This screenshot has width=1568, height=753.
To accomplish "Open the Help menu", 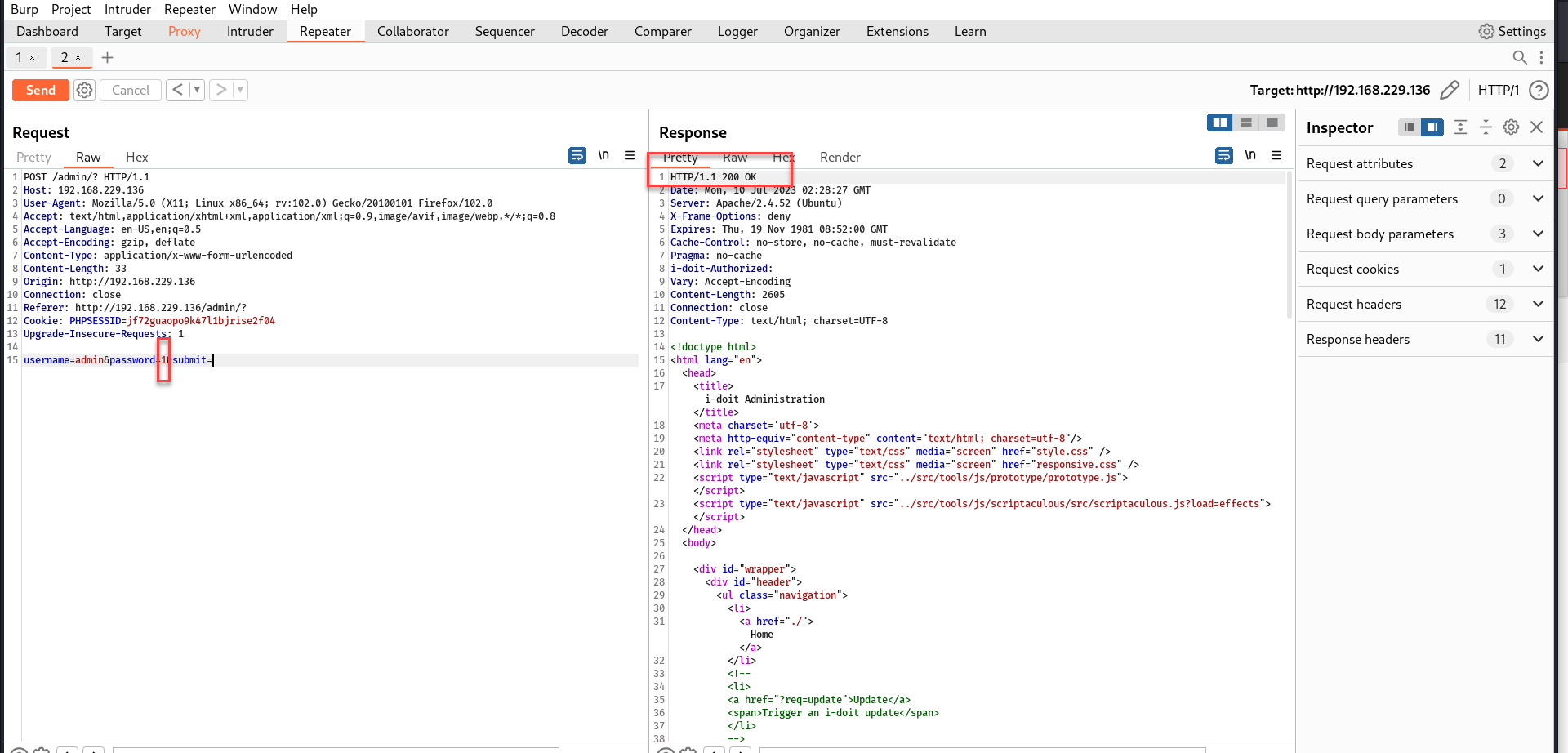I will [x=304, y=9].
